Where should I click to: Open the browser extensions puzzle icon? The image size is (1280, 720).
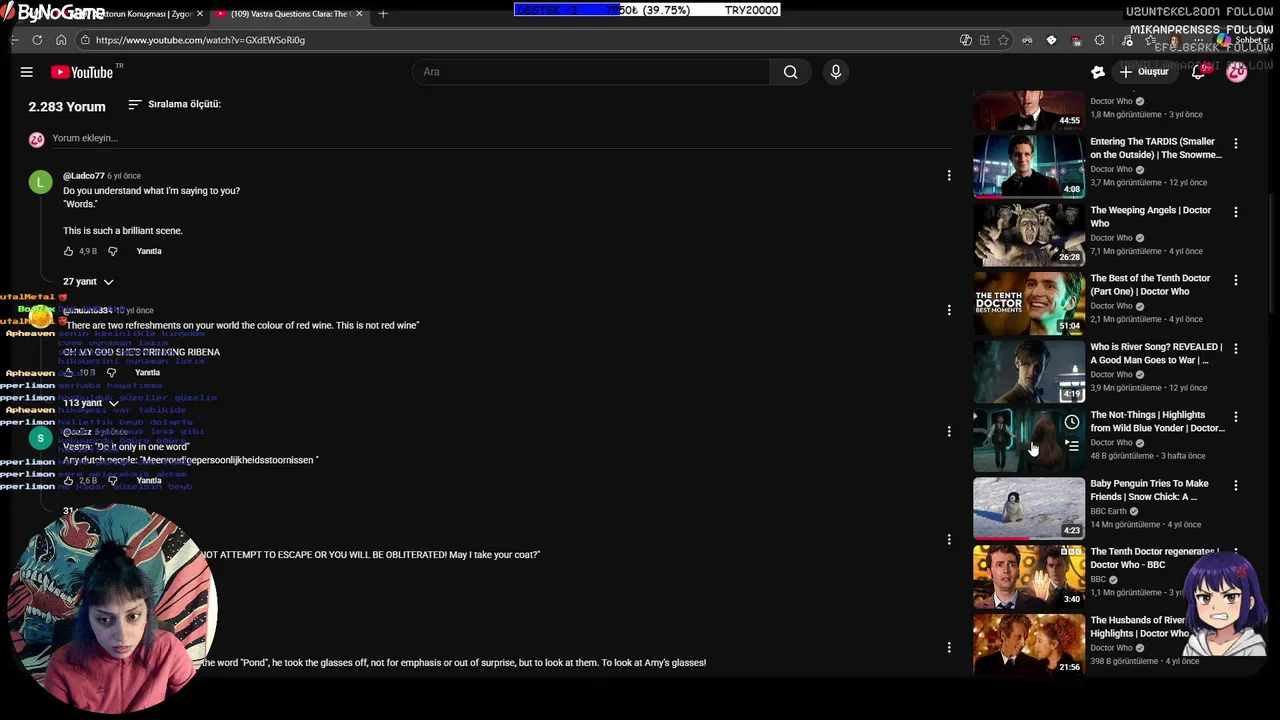[x=1100, y=40]
